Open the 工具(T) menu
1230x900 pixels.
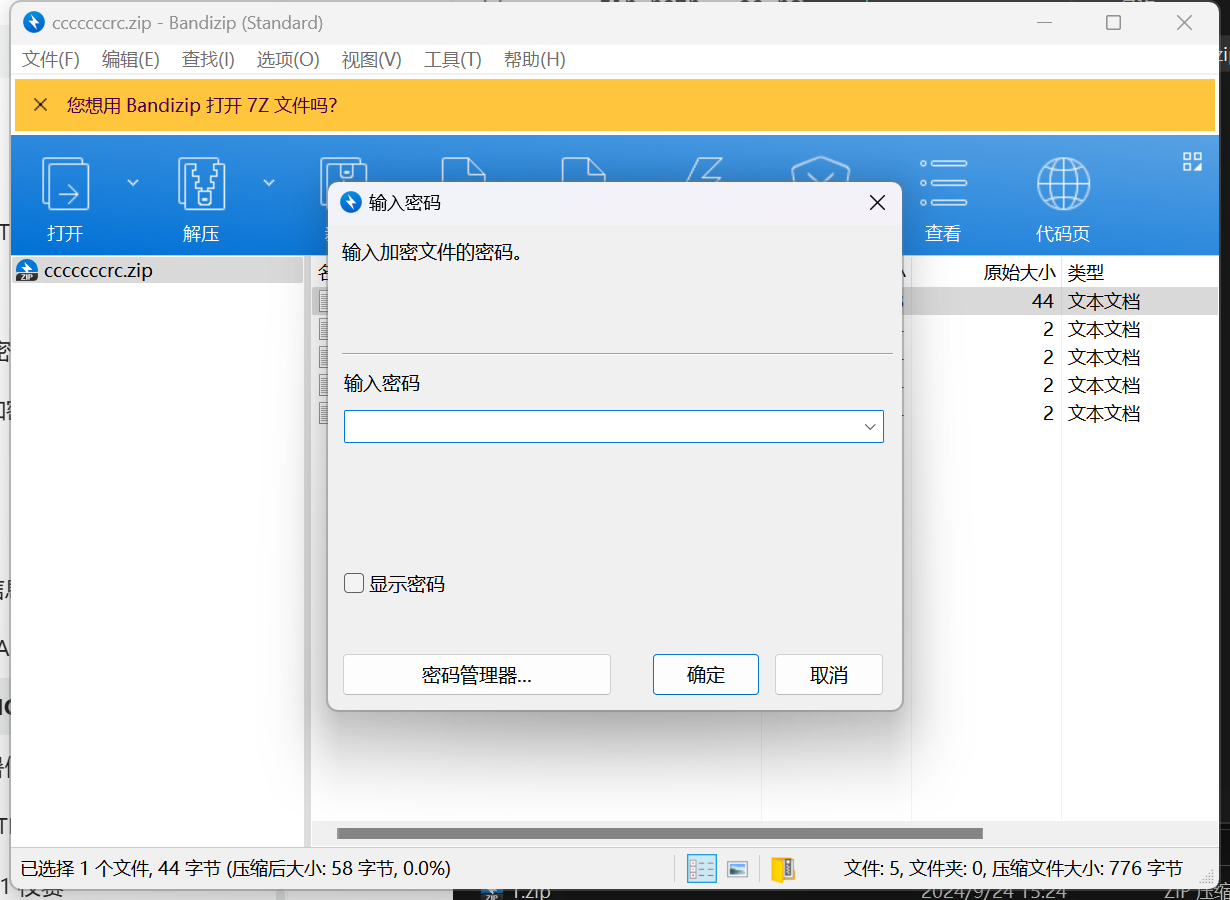pos(453,60)
